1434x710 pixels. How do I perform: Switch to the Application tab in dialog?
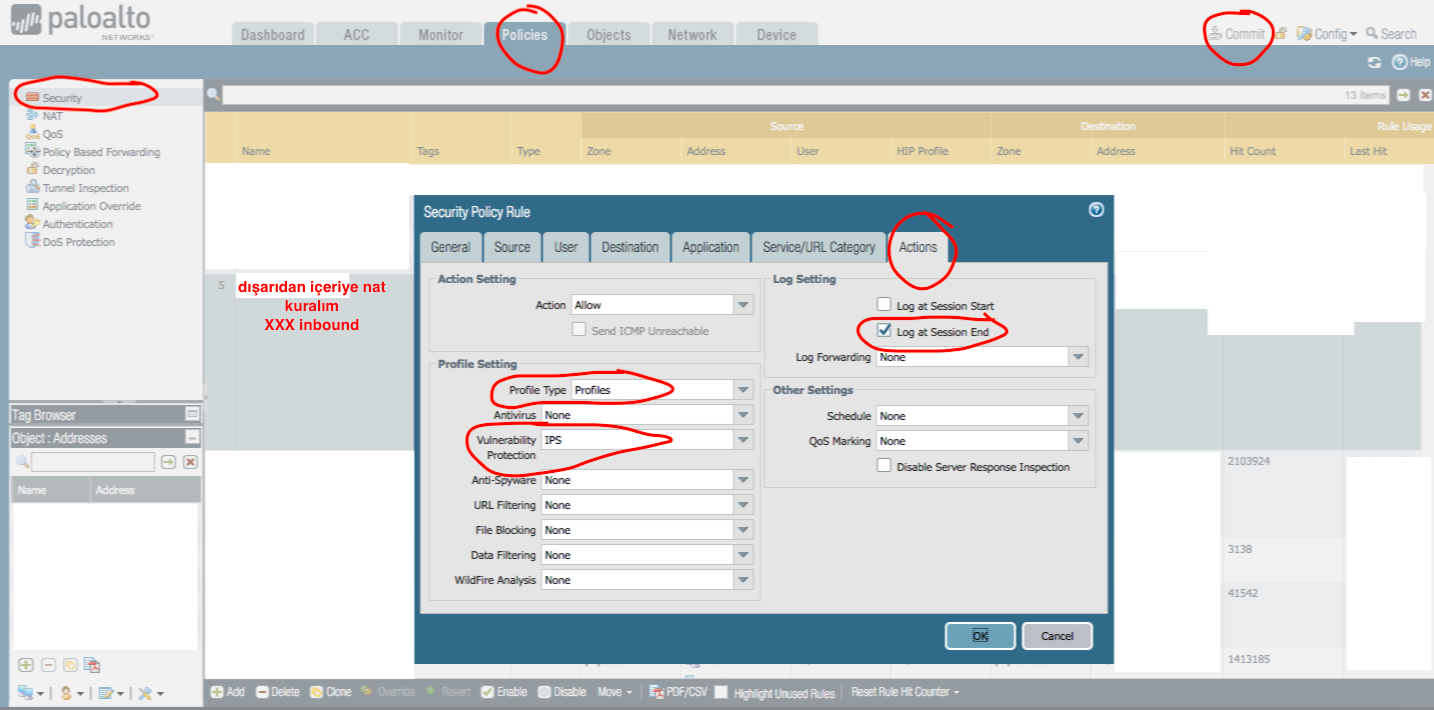coord(710,247)
